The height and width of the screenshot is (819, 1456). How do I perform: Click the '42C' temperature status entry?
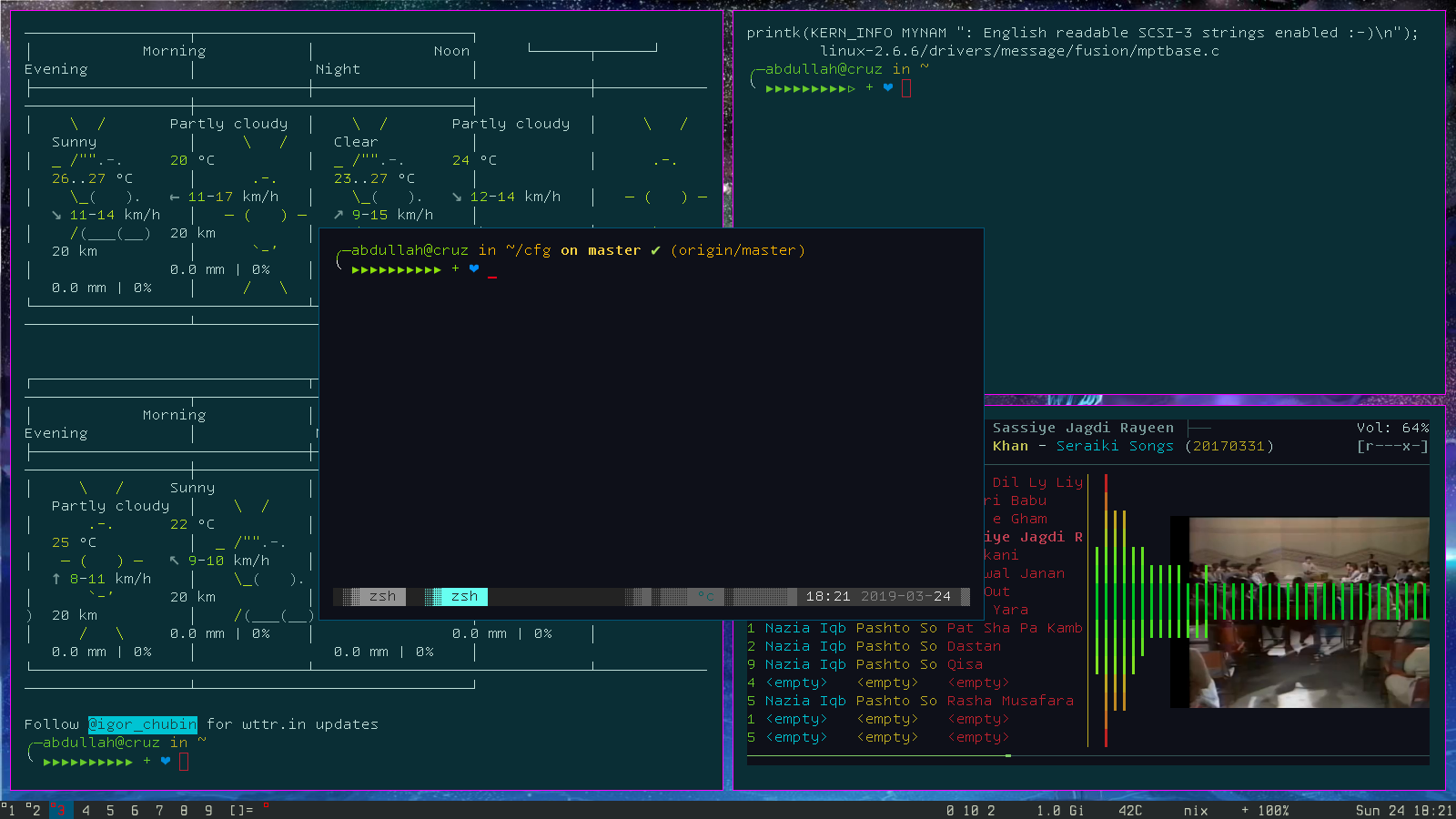coord(1130,810)
